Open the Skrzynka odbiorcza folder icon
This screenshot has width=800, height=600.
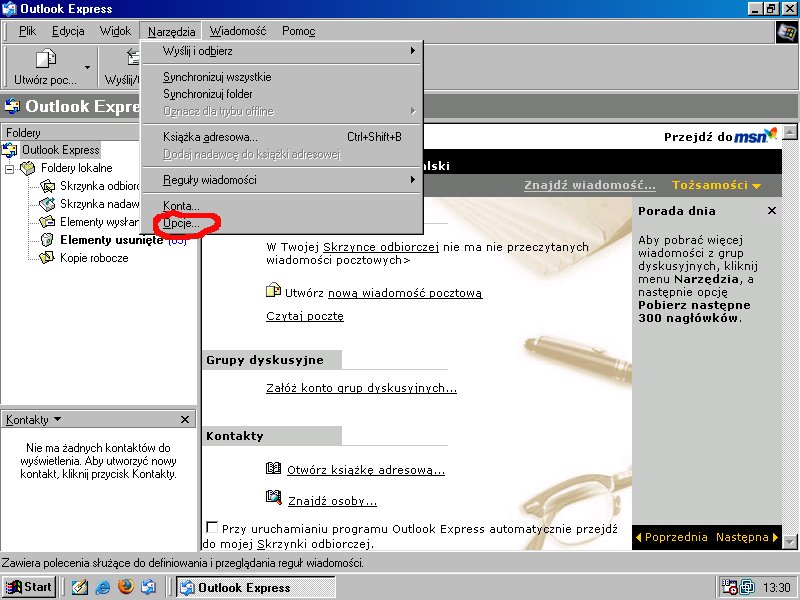(x=47, y=186)
